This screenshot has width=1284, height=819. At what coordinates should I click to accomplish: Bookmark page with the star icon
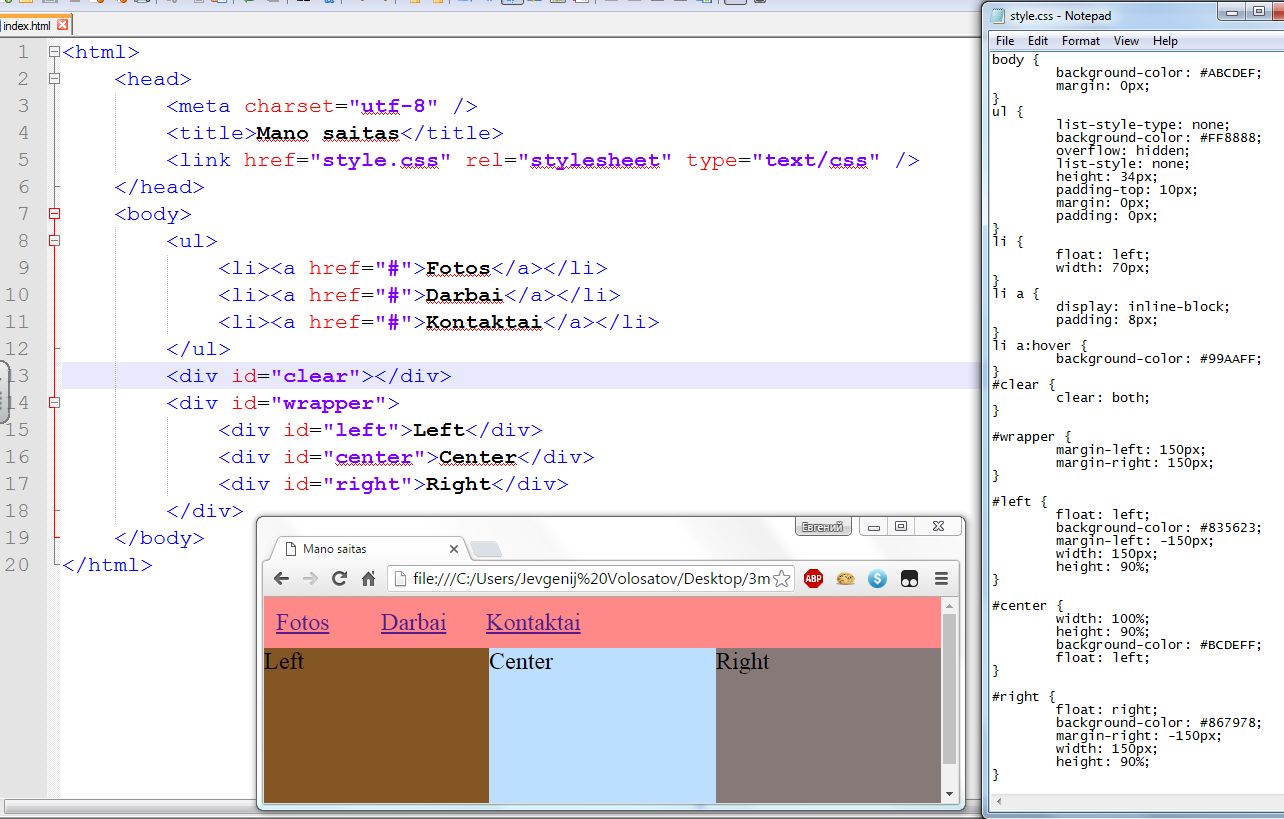(782, 579)
